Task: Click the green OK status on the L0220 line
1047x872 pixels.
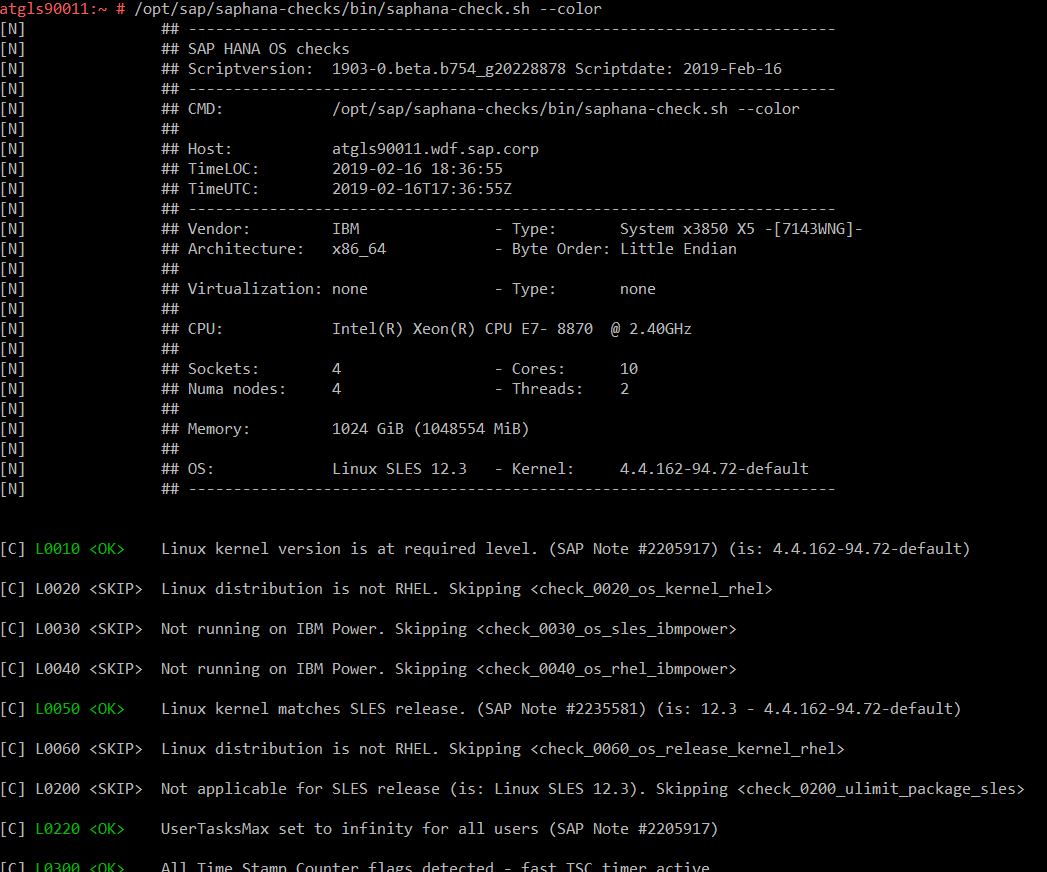Action: pos(107,829)
